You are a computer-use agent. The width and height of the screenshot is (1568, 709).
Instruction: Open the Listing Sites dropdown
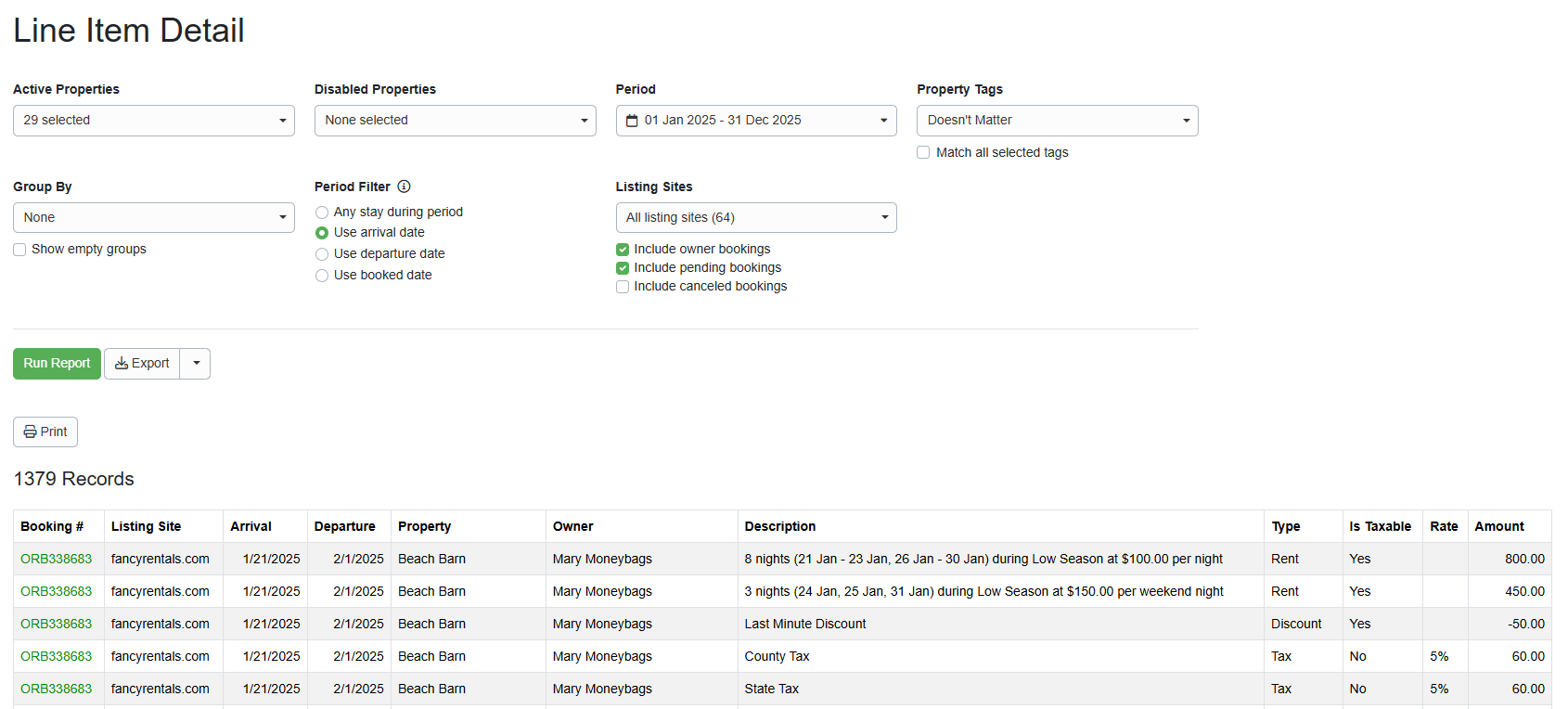(756, 217)
